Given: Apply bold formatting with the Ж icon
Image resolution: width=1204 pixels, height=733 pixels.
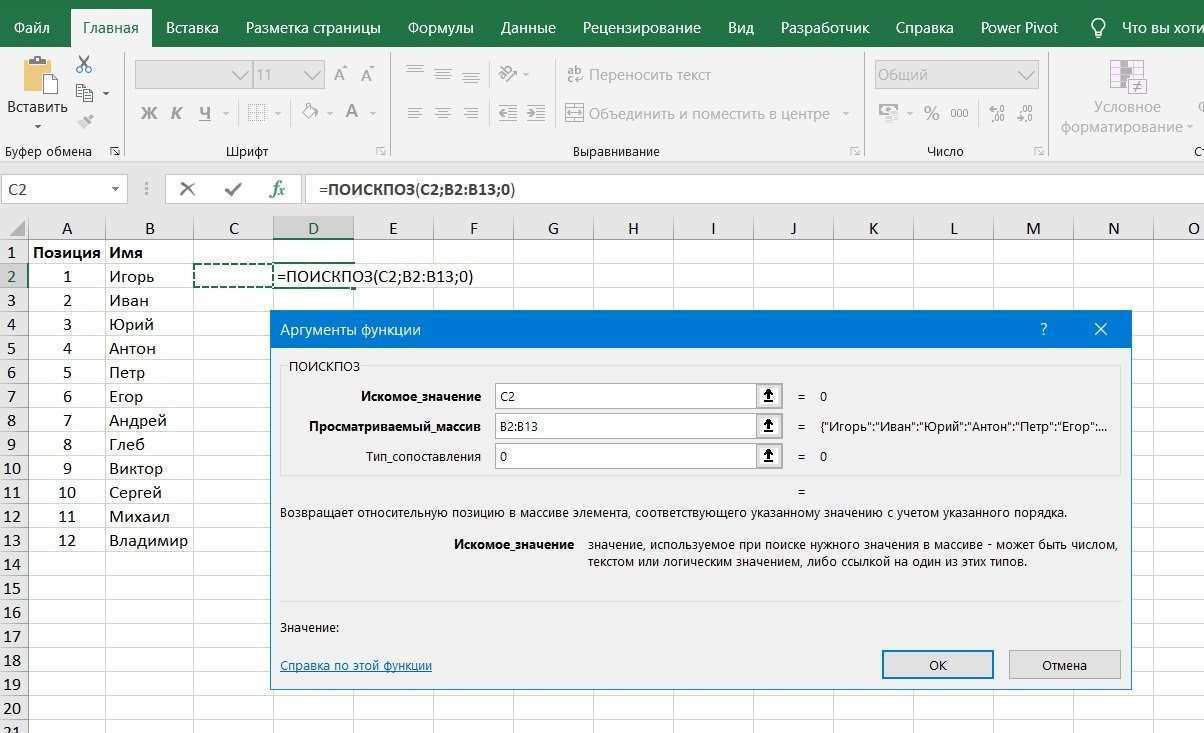Looking at the screenshot, I should pyautogui.click(x=148, y=112).
